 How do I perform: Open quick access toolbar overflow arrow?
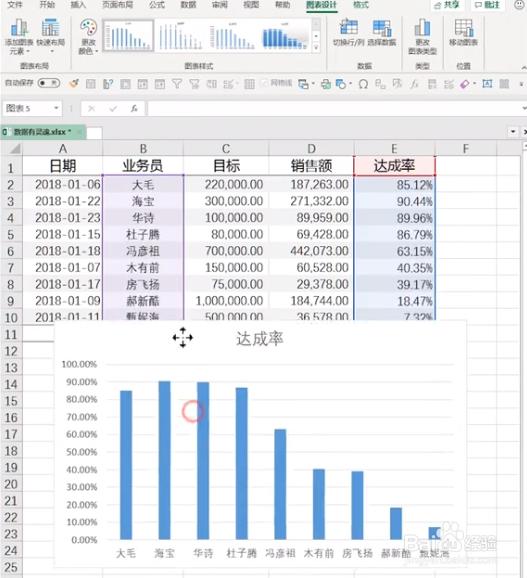click(x=521, y=84)
